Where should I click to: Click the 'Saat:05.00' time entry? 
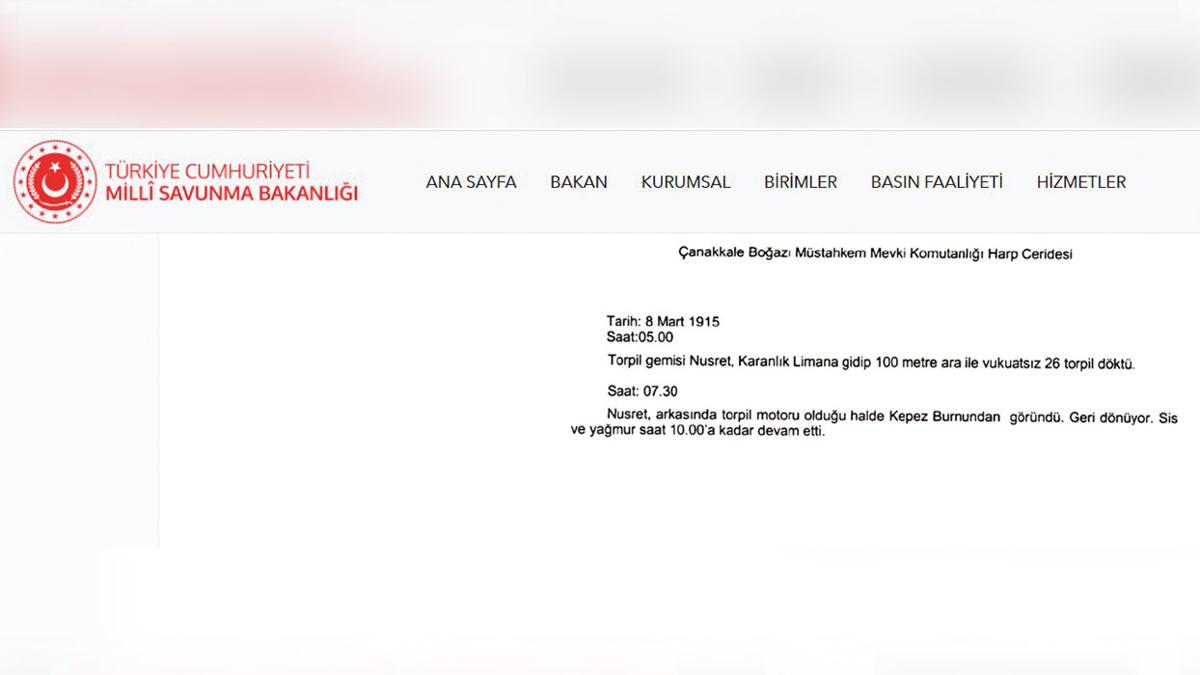tap(640, 337)
